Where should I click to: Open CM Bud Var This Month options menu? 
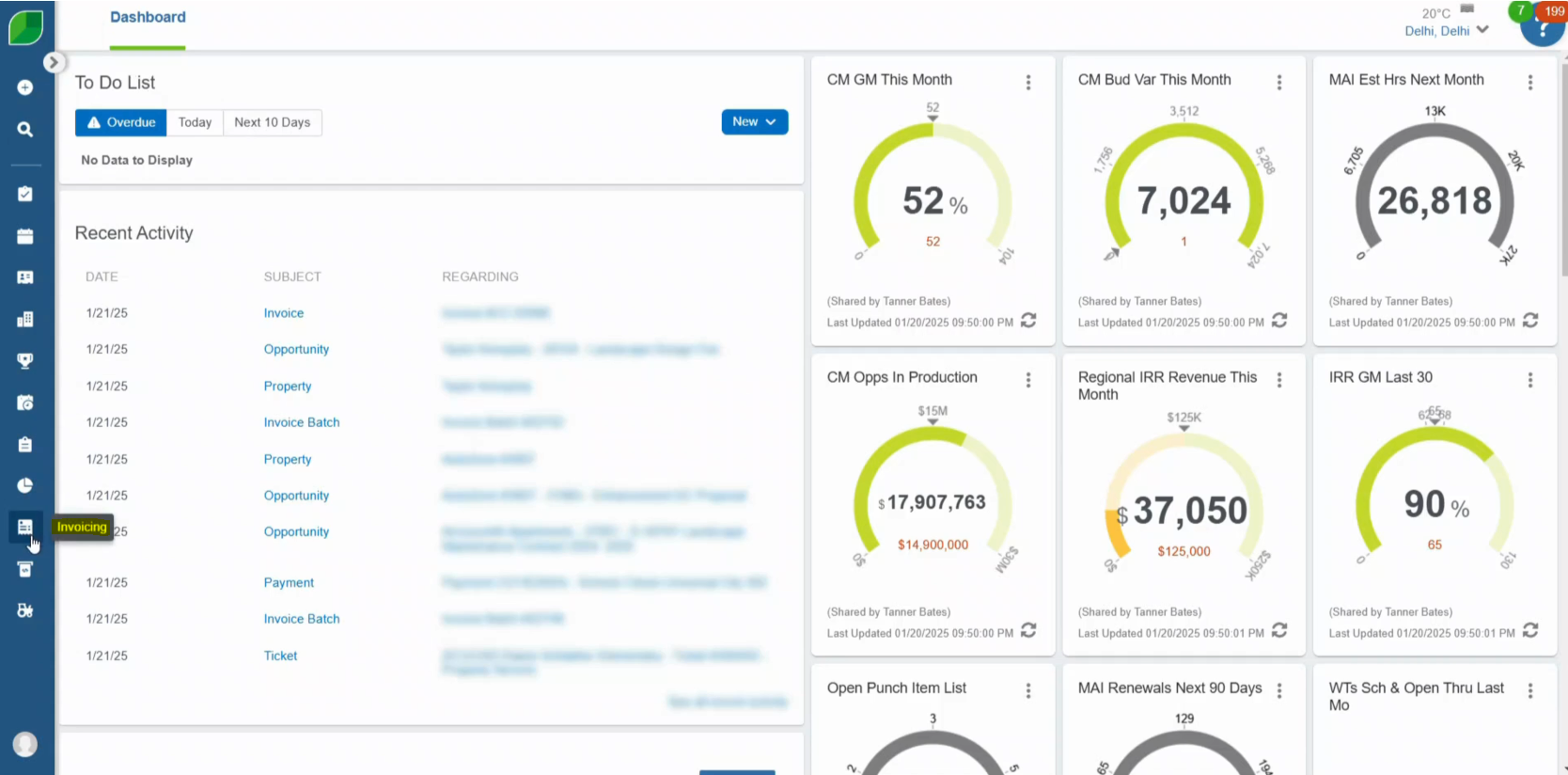(1279, 83)
